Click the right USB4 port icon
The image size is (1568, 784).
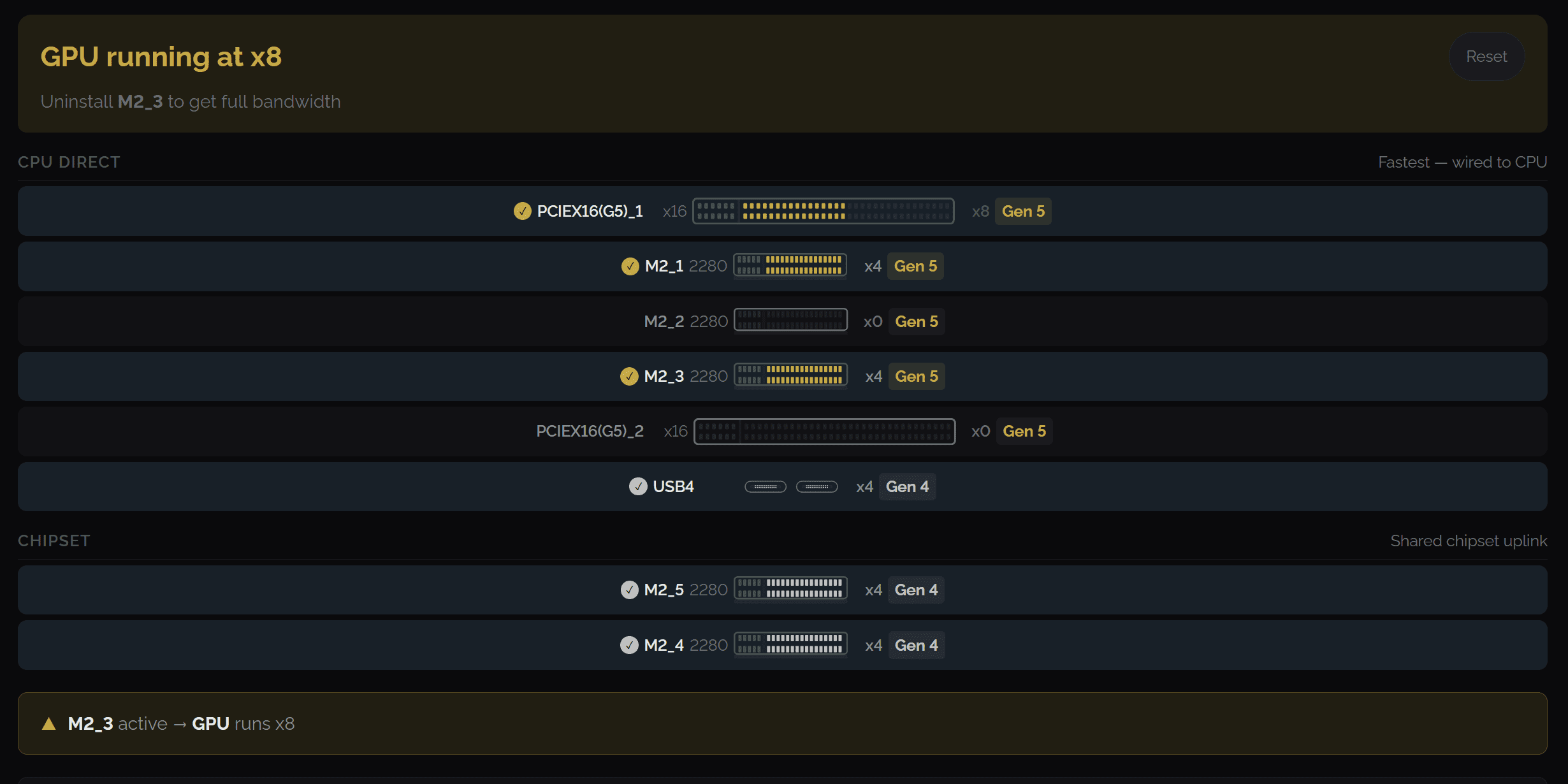[817, 487]
